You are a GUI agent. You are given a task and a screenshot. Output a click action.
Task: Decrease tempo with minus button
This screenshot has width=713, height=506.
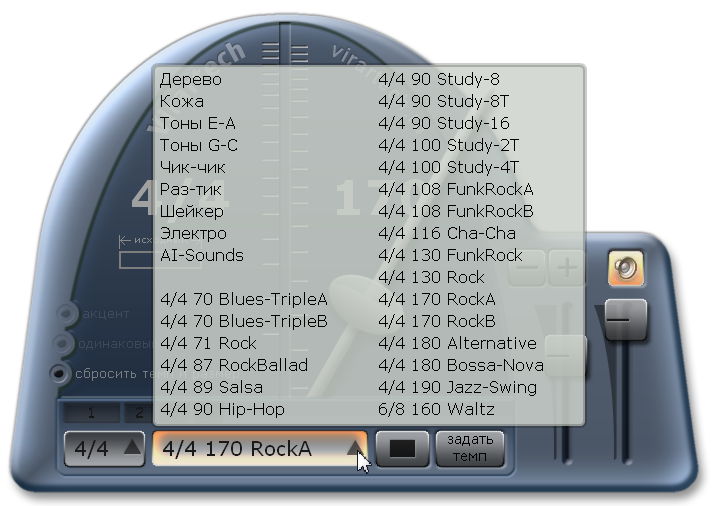point(527,268)
